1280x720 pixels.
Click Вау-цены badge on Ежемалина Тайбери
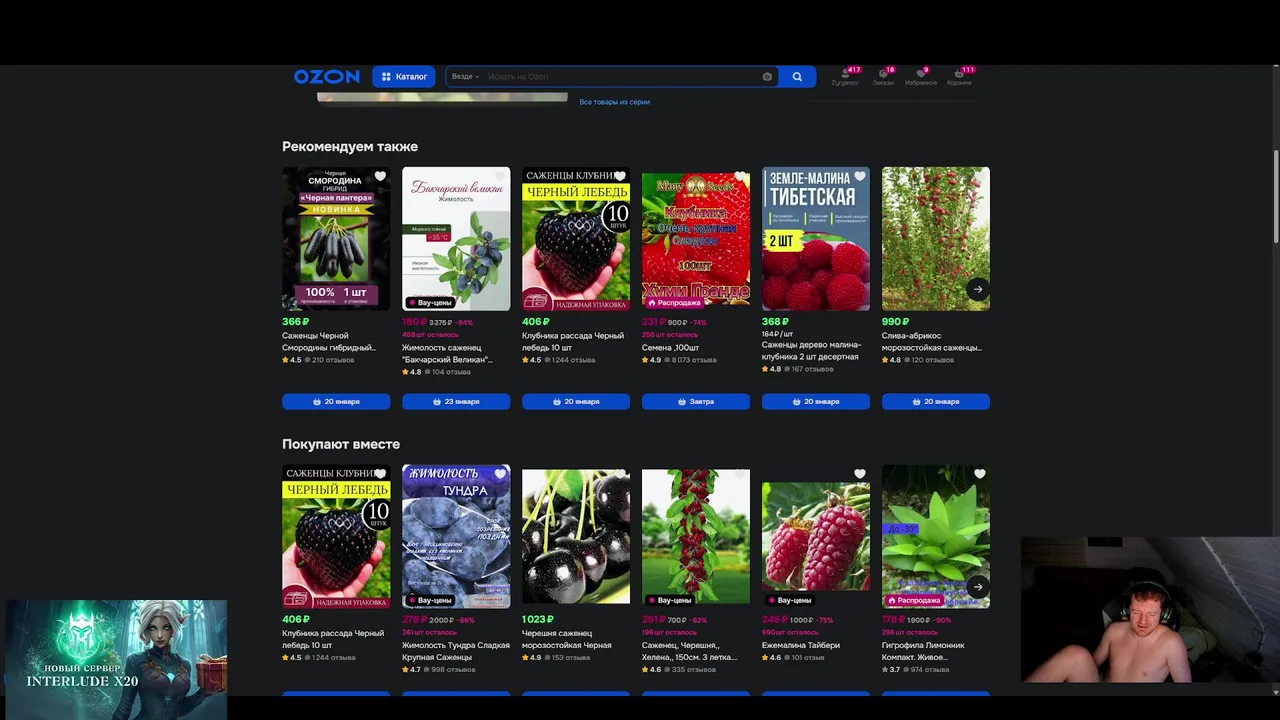tap(790, 600)
